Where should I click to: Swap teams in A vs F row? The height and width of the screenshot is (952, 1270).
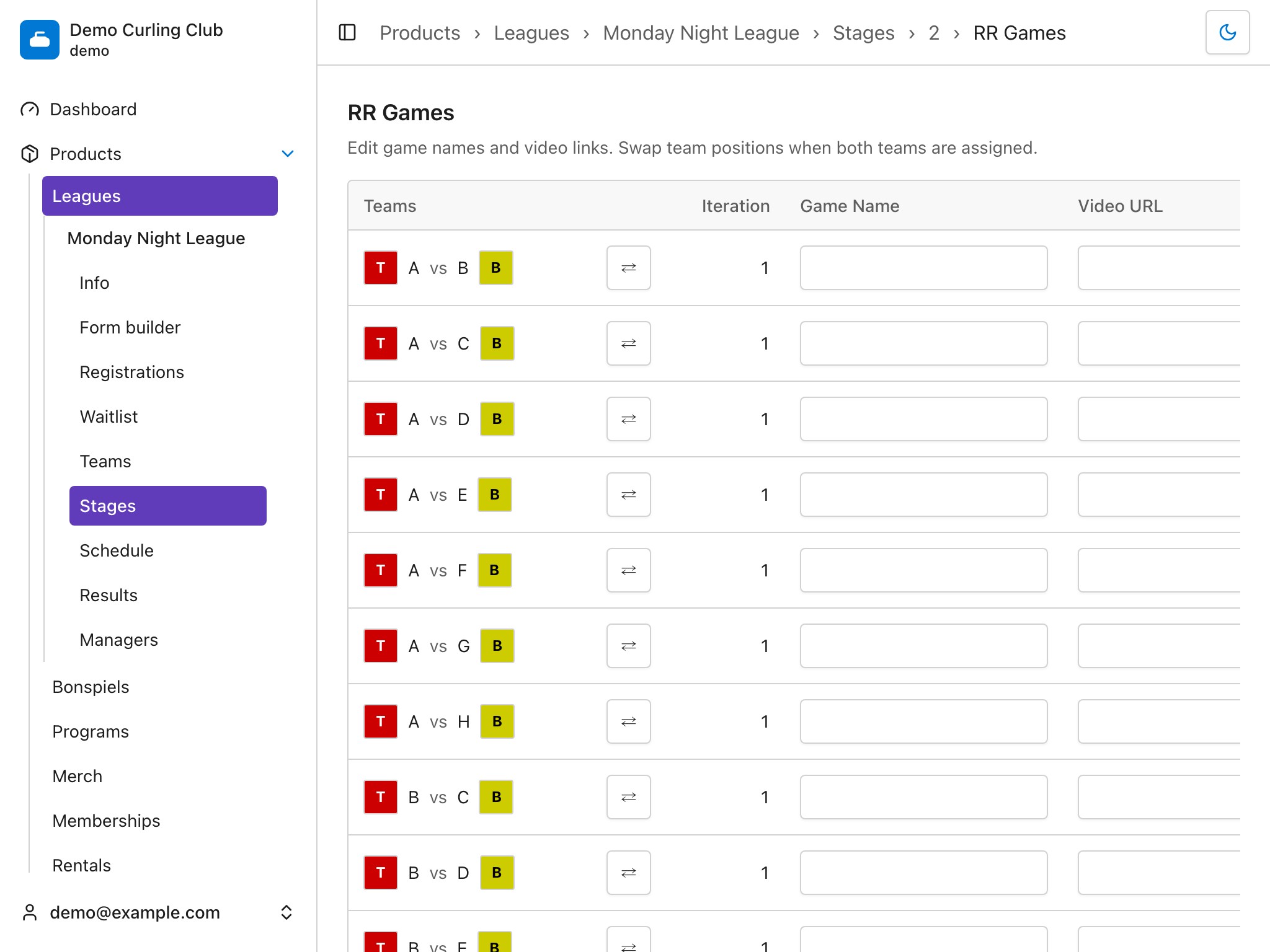[x=629, y=570]
